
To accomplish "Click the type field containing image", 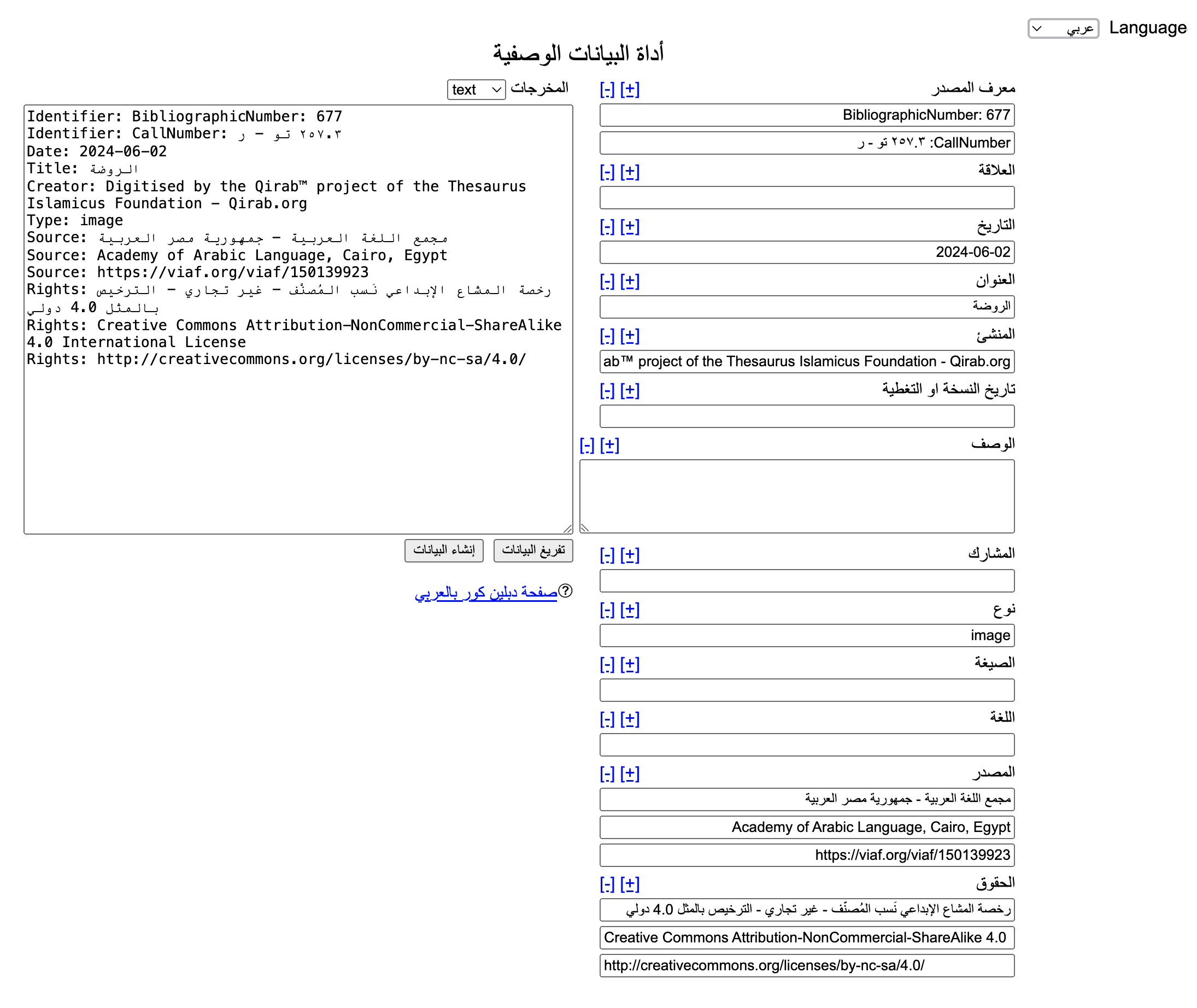I will [807, 635].
